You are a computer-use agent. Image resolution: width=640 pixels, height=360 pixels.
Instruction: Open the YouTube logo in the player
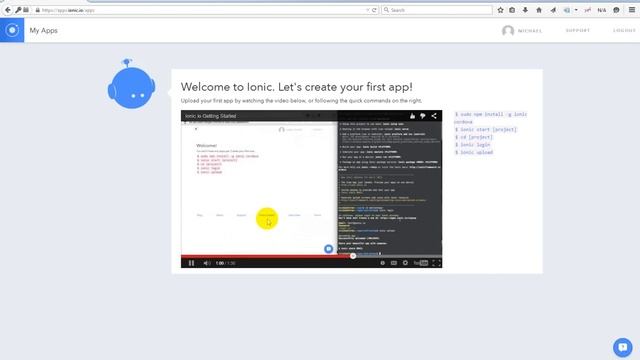421,263
